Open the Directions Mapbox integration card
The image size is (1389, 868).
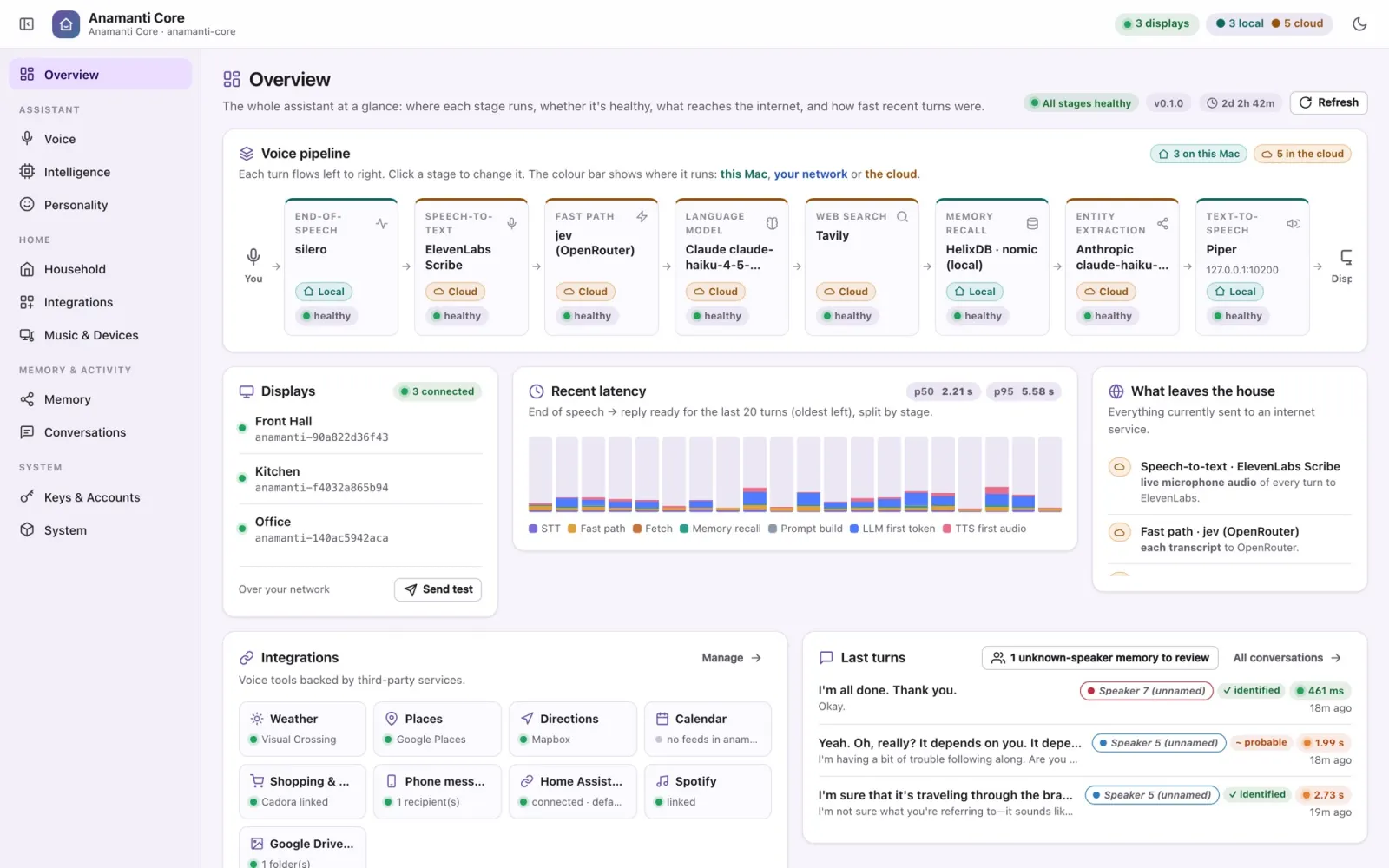(573, 729)
